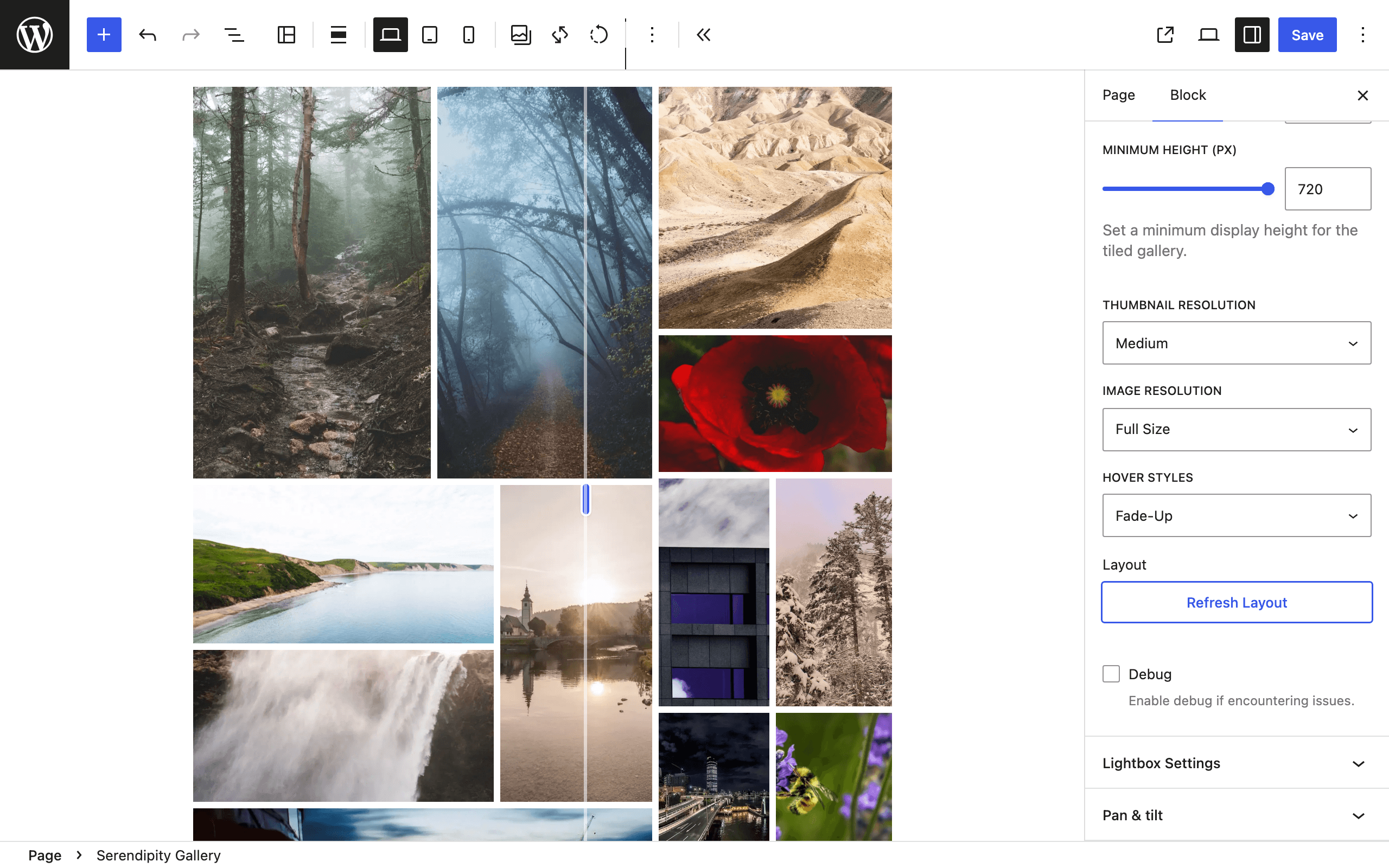Change the block alignment

(339, 34)
